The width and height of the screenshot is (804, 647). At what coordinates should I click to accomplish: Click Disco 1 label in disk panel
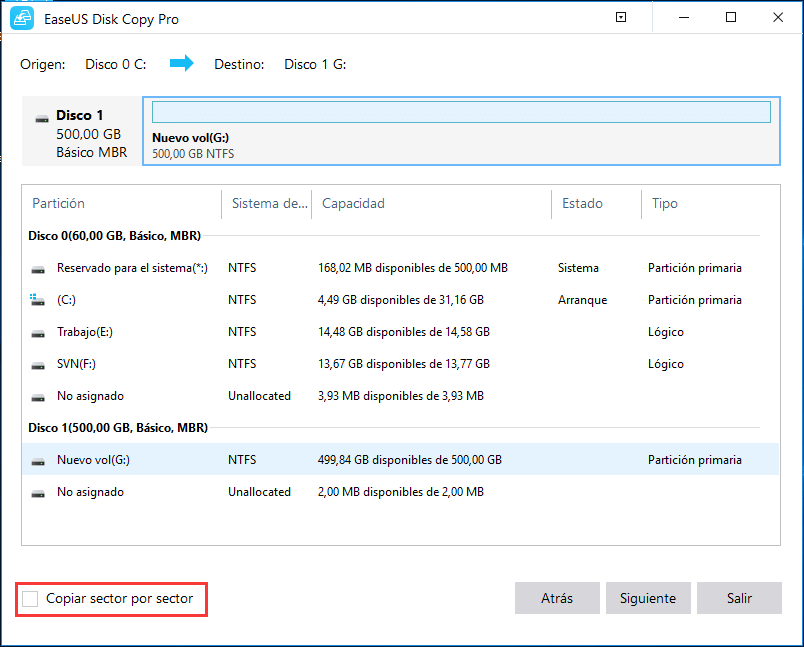(79, 115)
